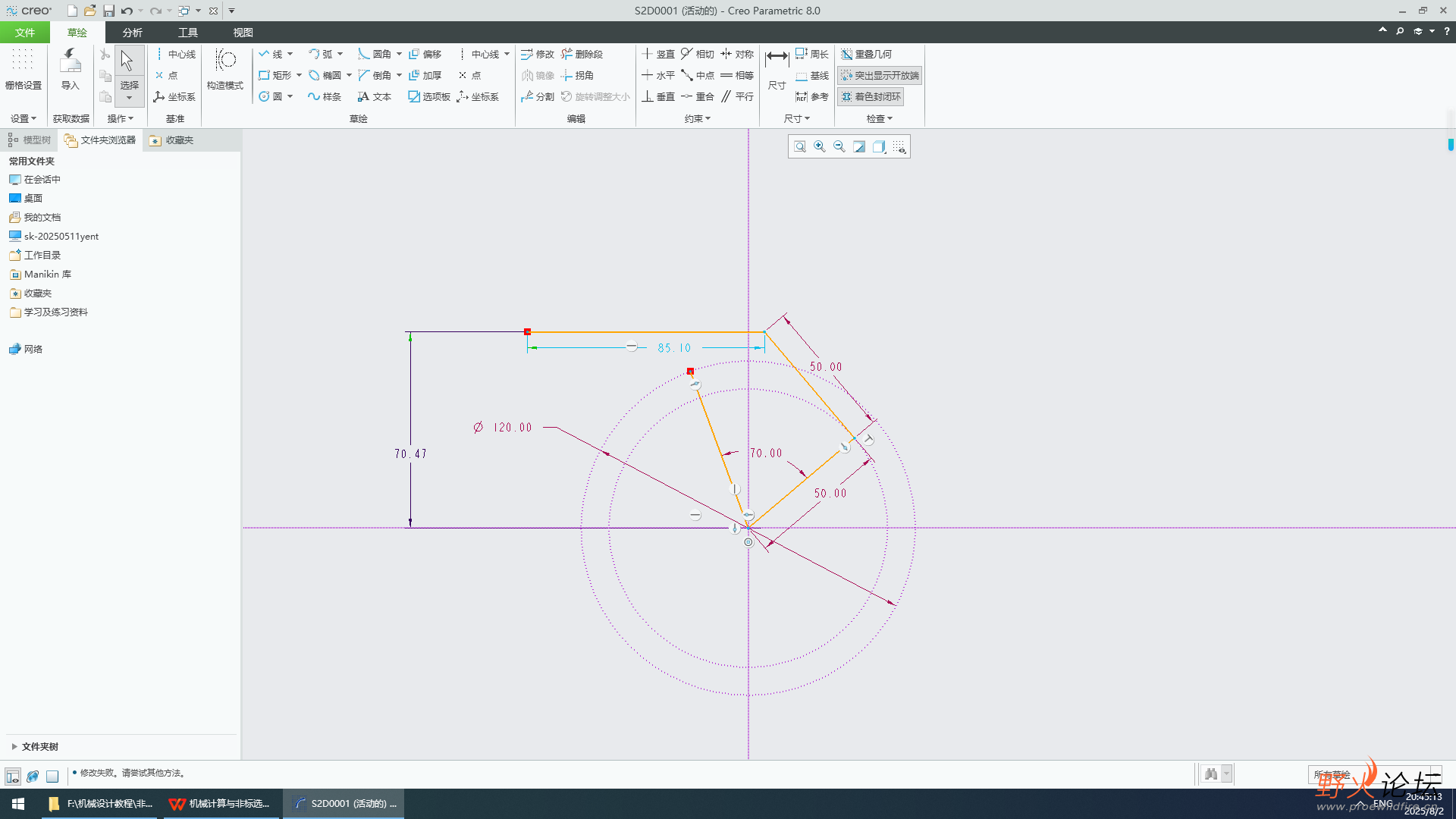
Task: Open the Manikin 库 library folder
Action: 40,274
